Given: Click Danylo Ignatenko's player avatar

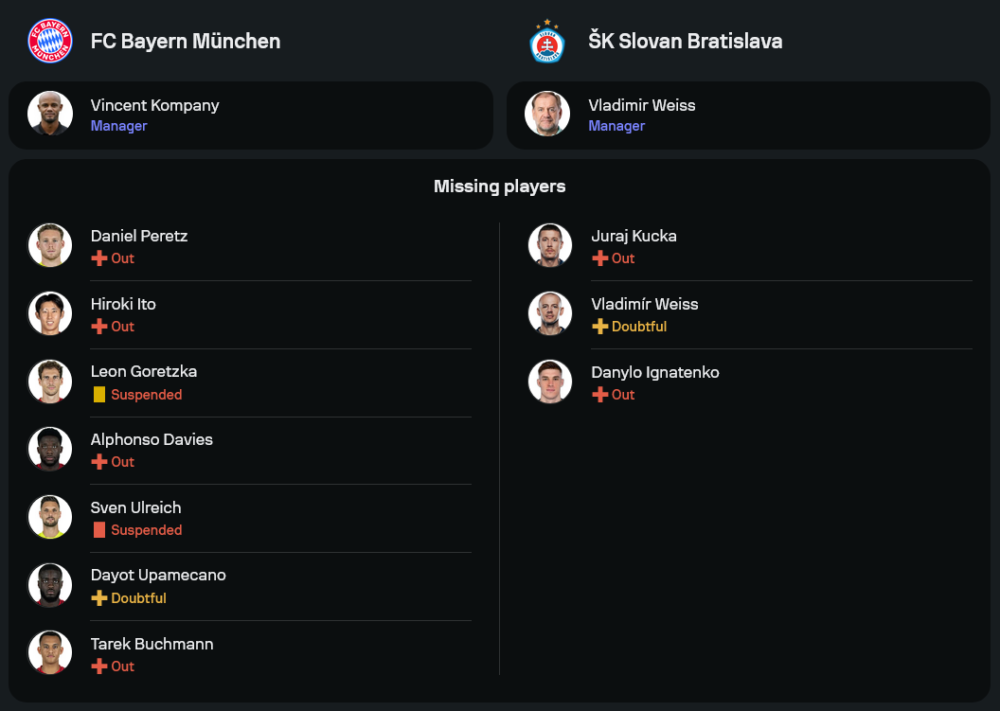Looking at the screenshot, I should tap(550, 381).
